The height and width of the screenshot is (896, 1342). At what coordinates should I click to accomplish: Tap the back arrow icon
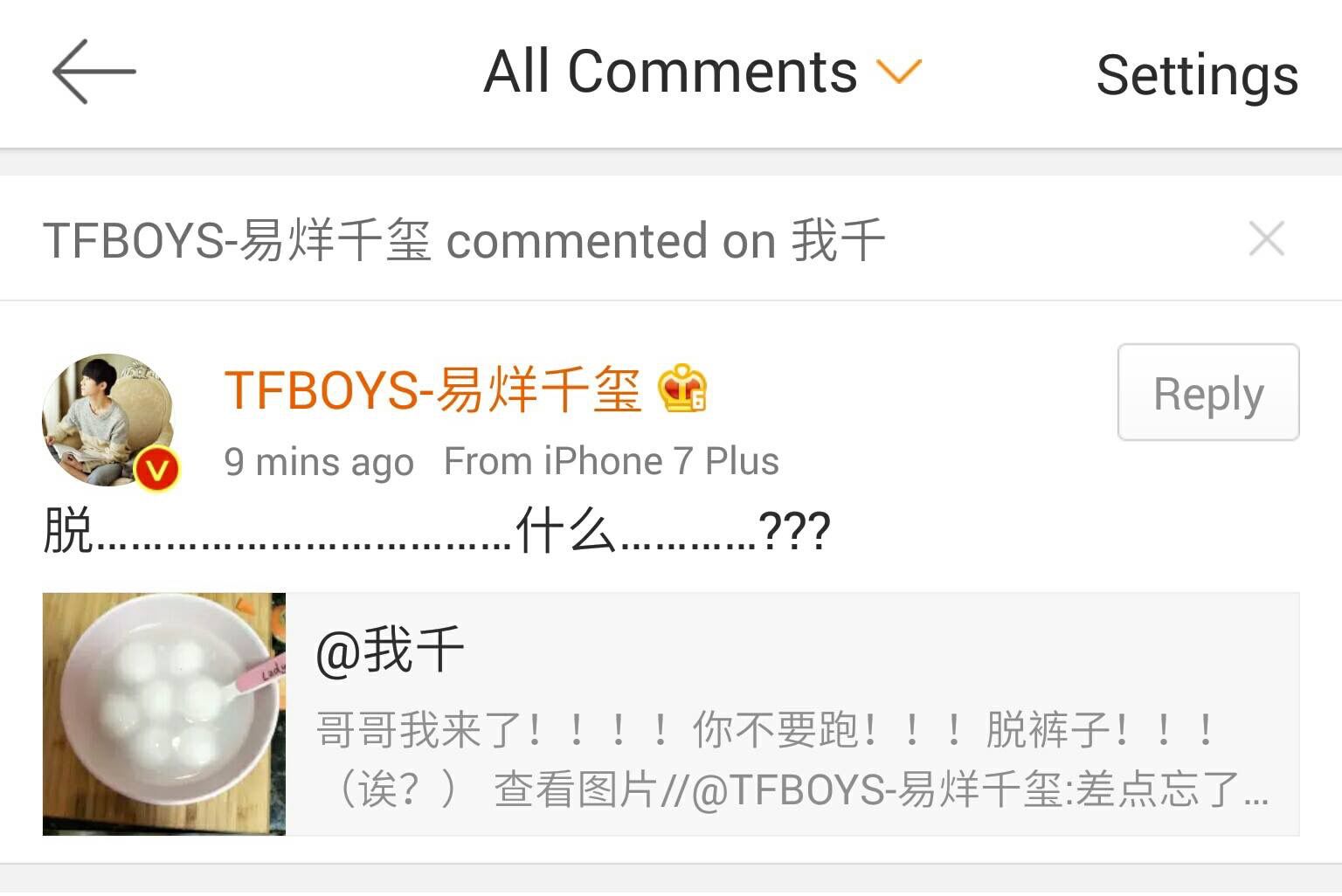93,72
